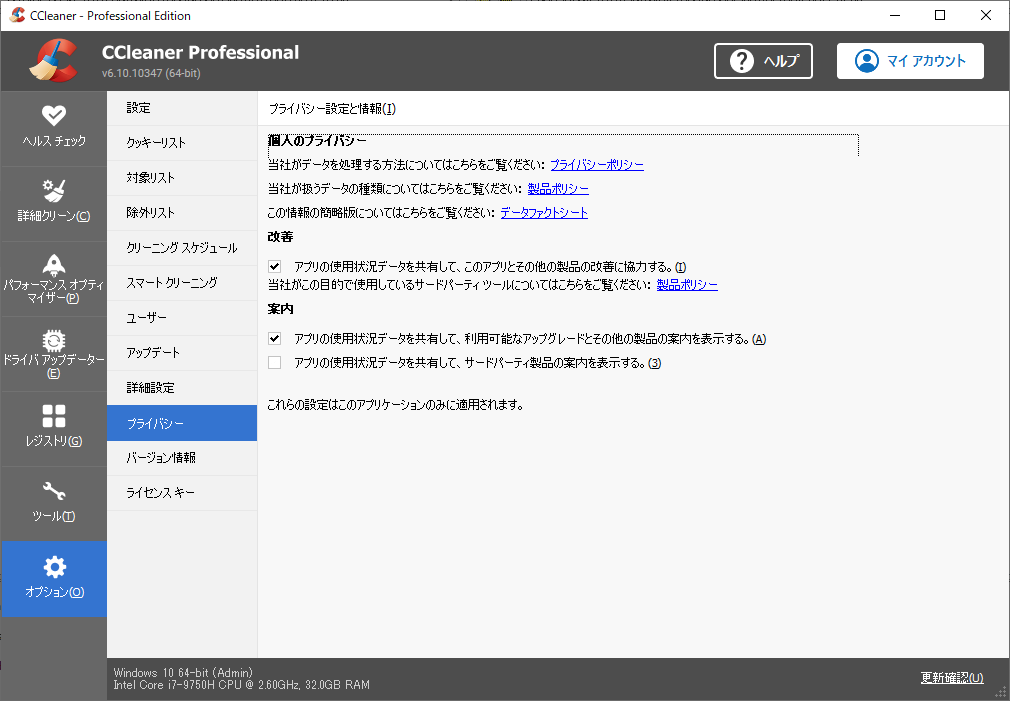Open the 除外リスト tab

(182, 213)
